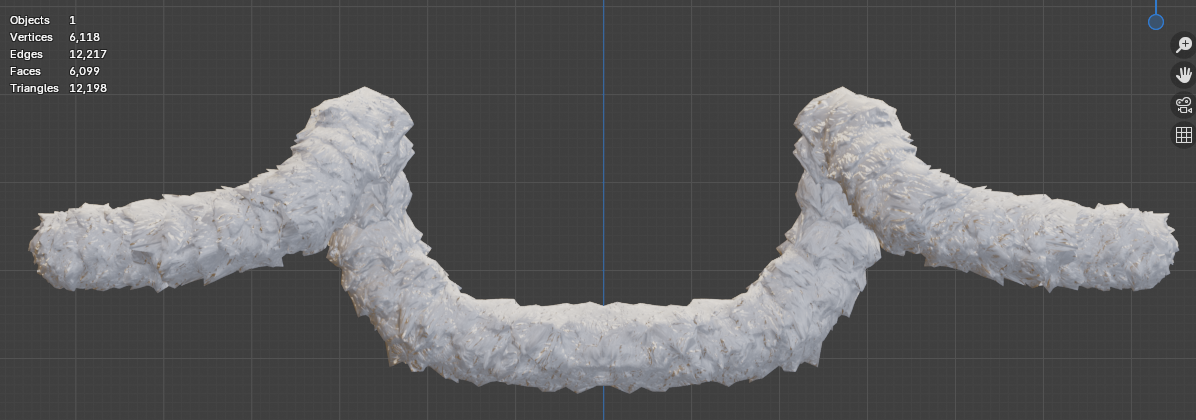Viewport: 1196px width, 420px height.
Task: Click the blue Z axis gizmo circle
Action: click(1156, 22)
